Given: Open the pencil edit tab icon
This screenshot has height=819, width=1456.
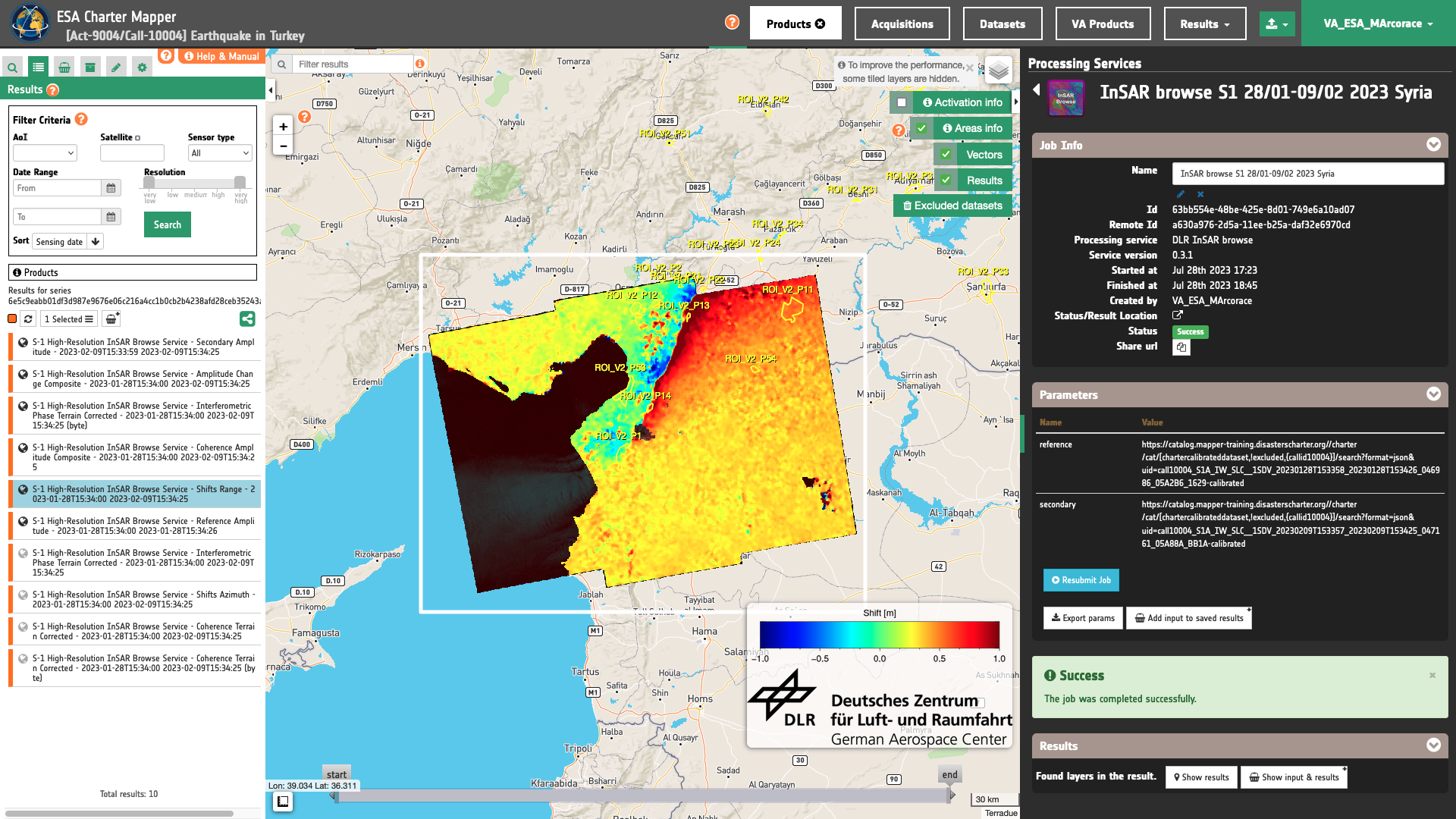Looking at the screenshot, I should (x=116, y=67).
